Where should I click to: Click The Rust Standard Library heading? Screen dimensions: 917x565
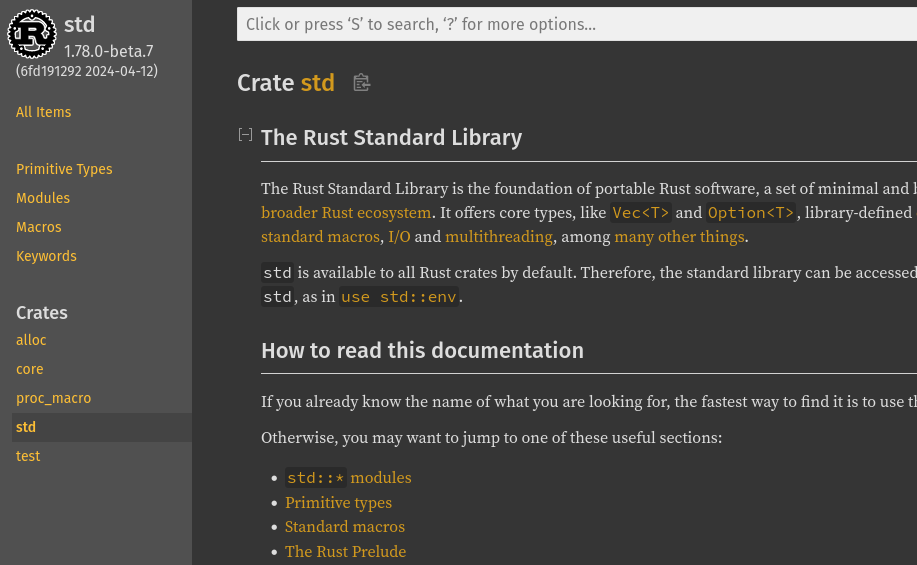[391, 137]
